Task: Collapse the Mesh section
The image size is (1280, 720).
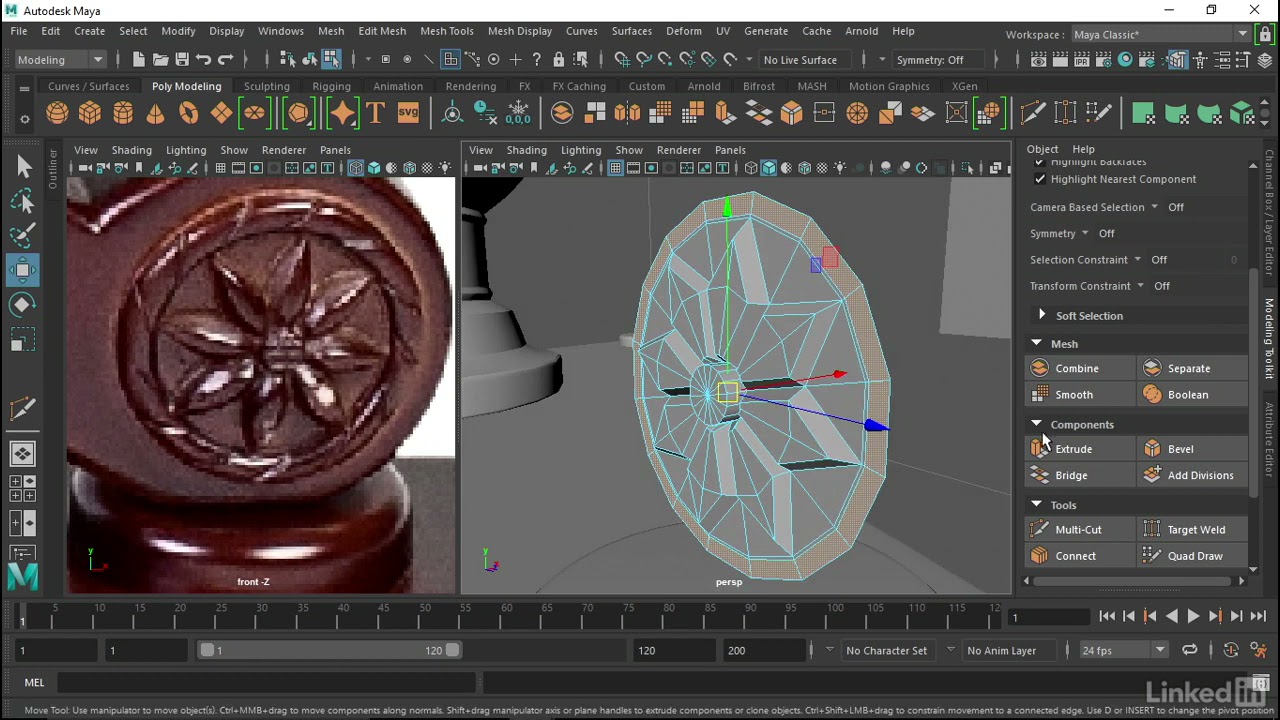Action: [x=1037, y=343]
